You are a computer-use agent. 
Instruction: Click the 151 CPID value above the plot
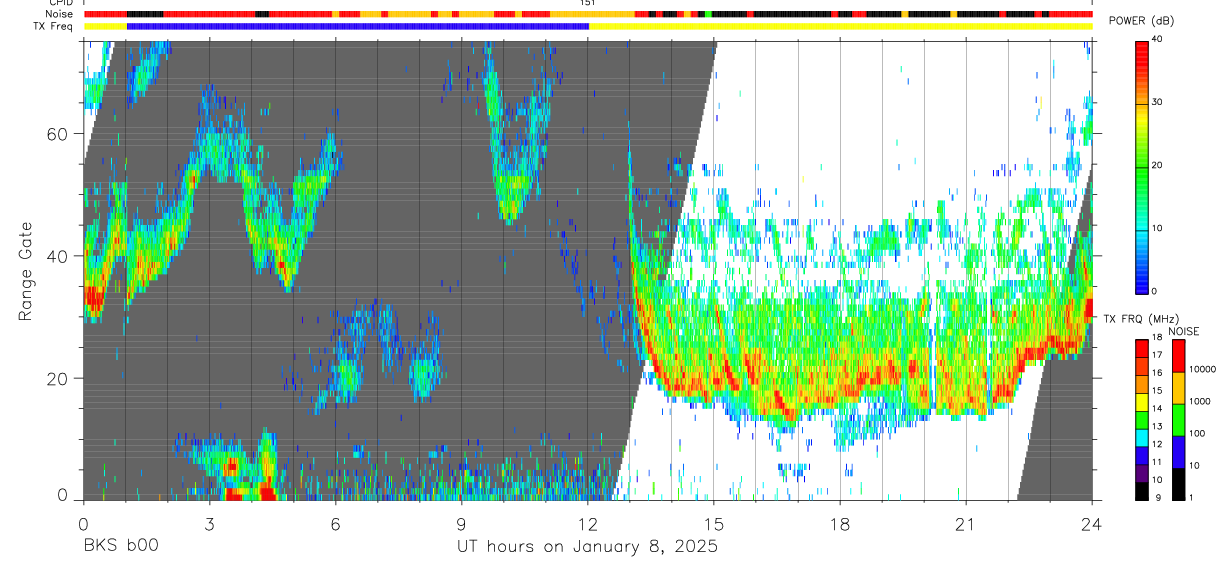(587, 3)
